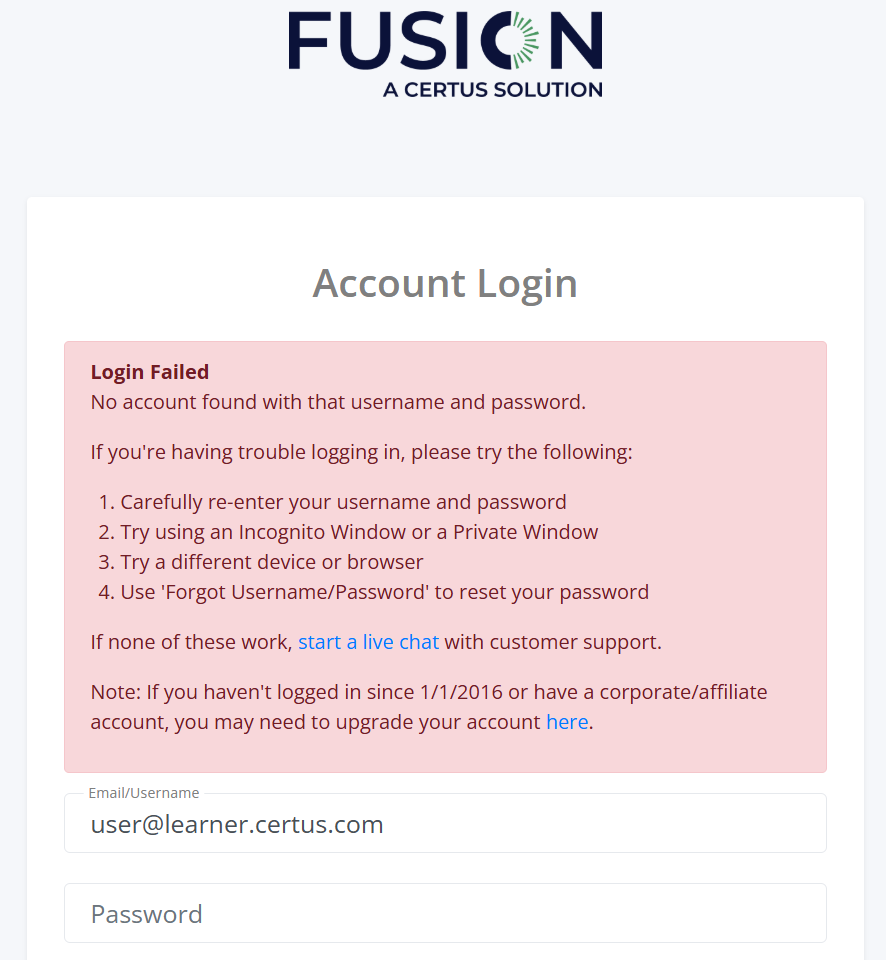Click into the Password field
The width and height of the screenshot is (886, 960).
pyautogui.click(x=445, y=913)
